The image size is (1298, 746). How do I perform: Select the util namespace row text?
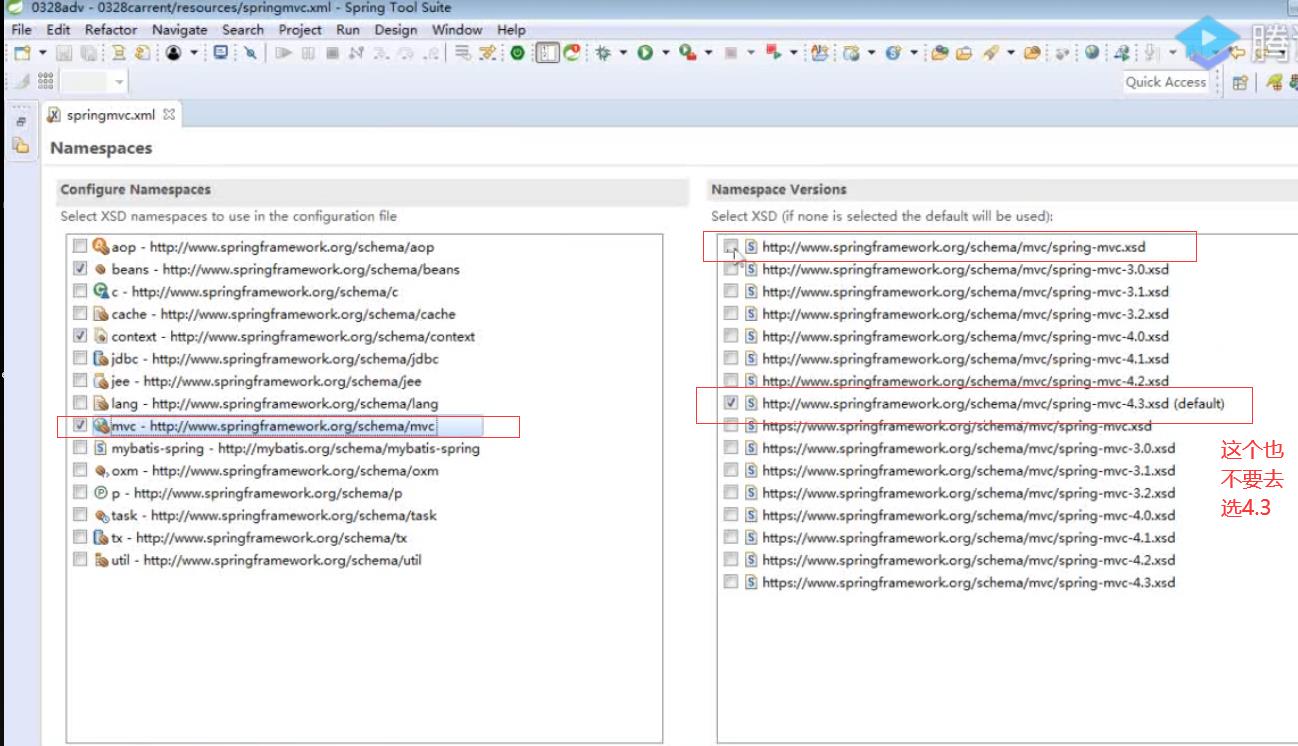266,560
